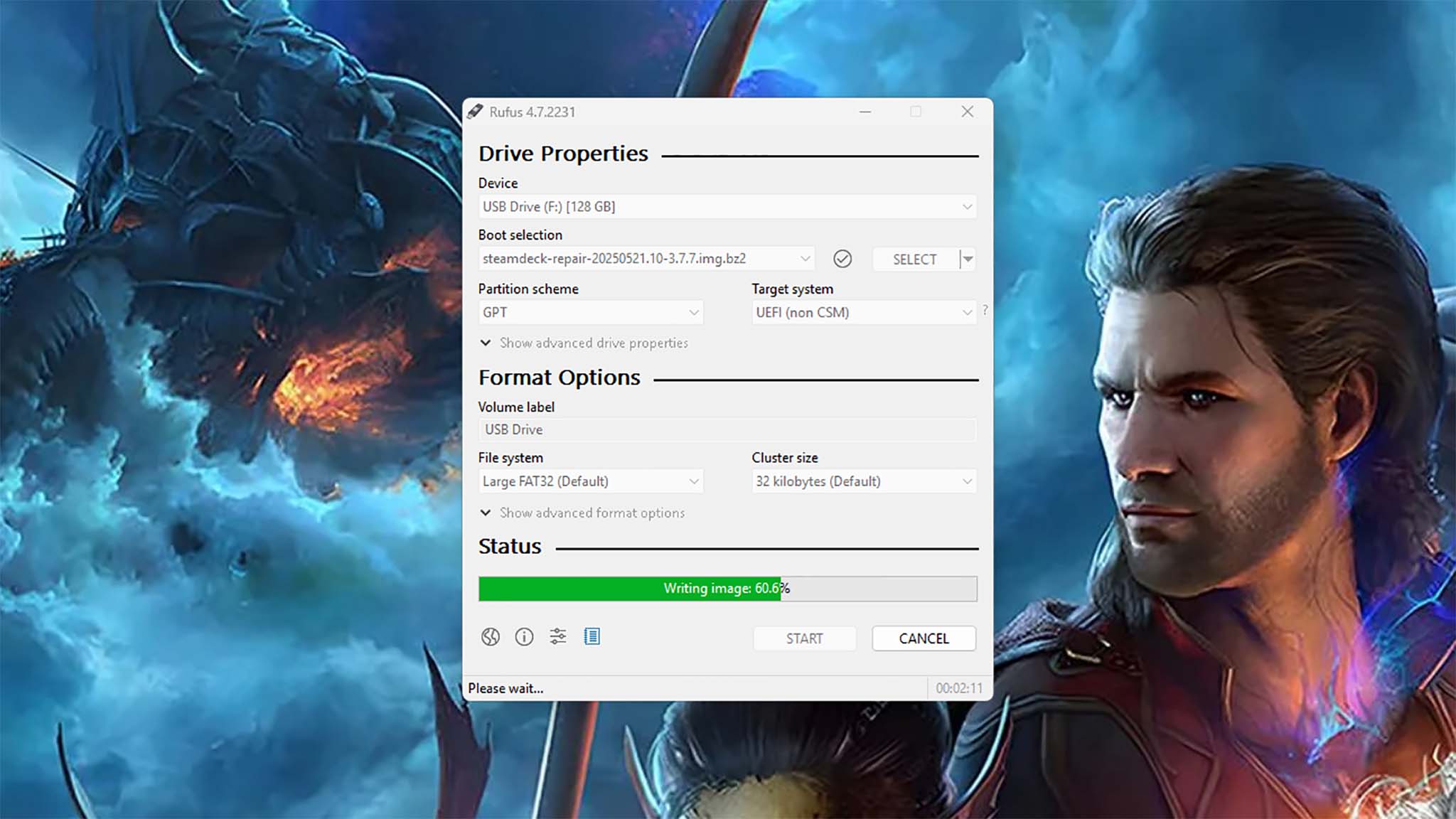
Task: Open the Boot selection dropdown
Action: 646,259
